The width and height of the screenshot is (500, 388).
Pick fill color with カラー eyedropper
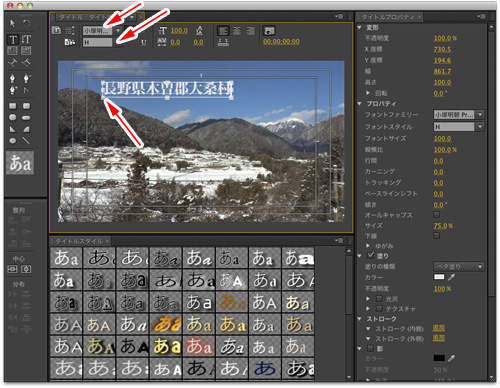point(451,277)
